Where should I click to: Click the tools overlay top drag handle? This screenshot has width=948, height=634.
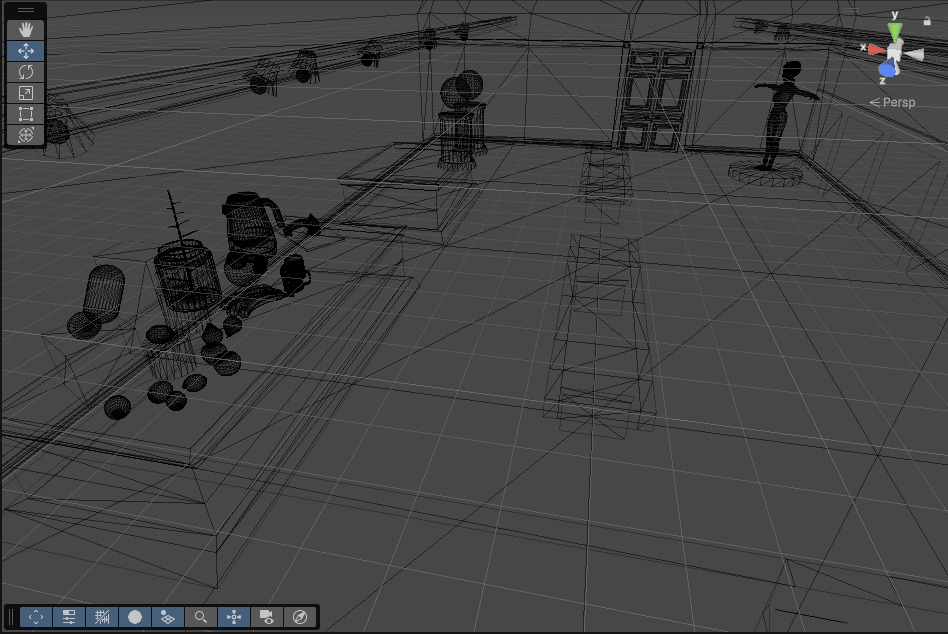coord(26,11)
